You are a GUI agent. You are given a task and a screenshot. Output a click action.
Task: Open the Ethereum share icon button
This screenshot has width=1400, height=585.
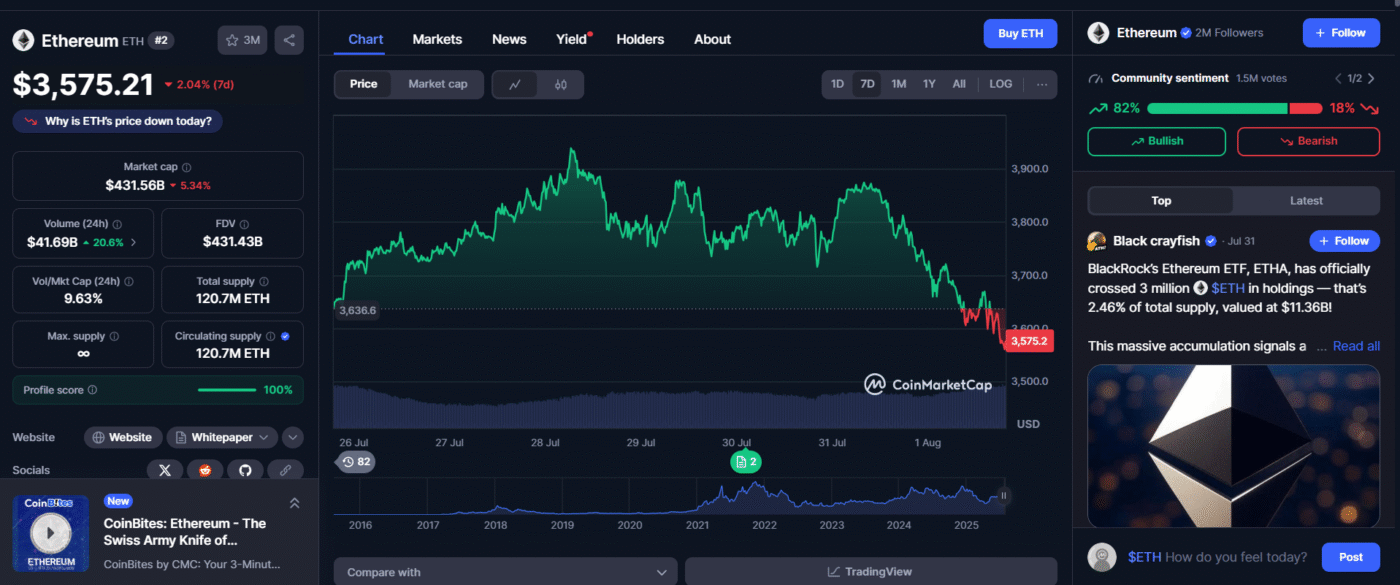pos(289,40)
